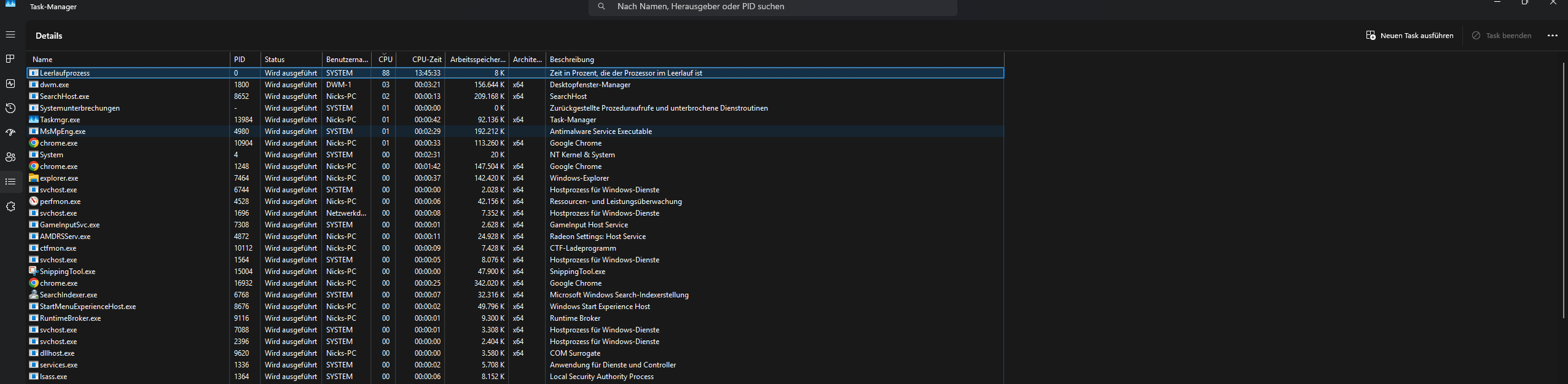Click the ctfmon.exe process icon
This screenshot has height=384, width=1568.
34,248
